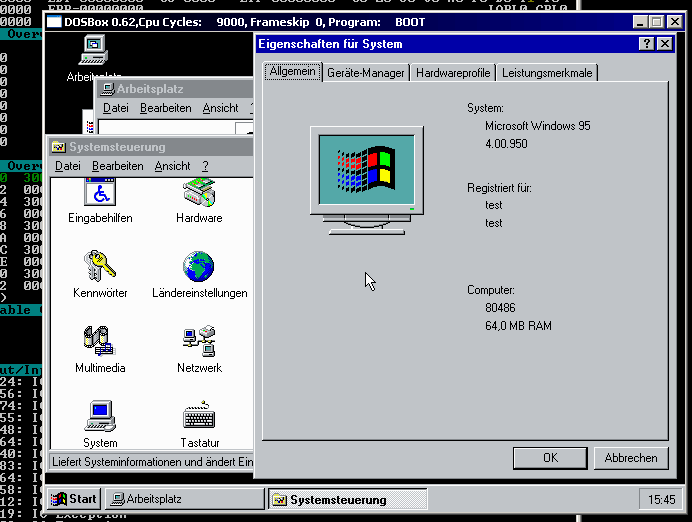Open Ansicht menu in Arbeitsplatz window
Screen dimensions: 692x522
[x=220, y=108]
